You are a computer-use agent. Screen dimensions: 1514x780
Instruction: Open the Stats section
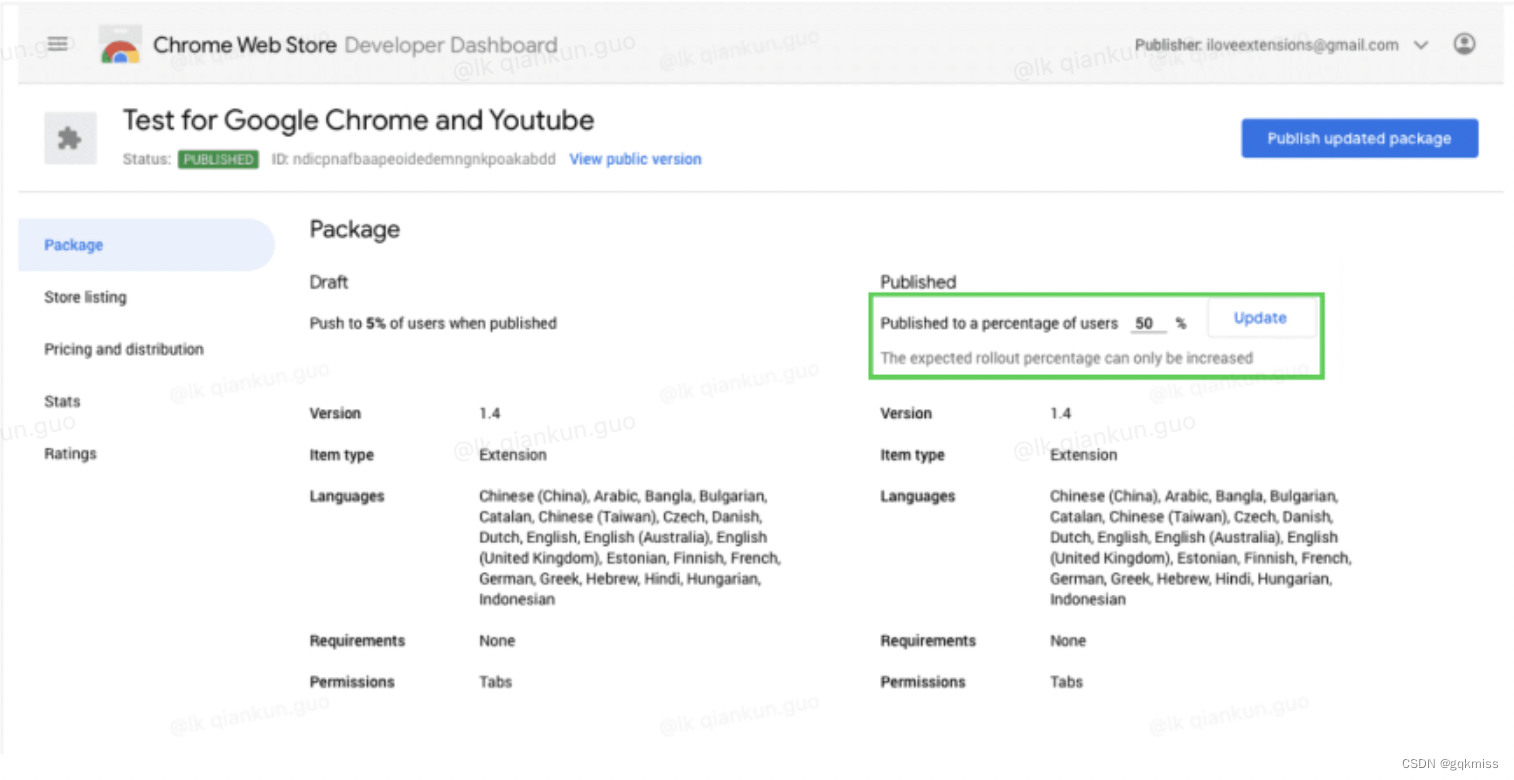coord(62,401)
